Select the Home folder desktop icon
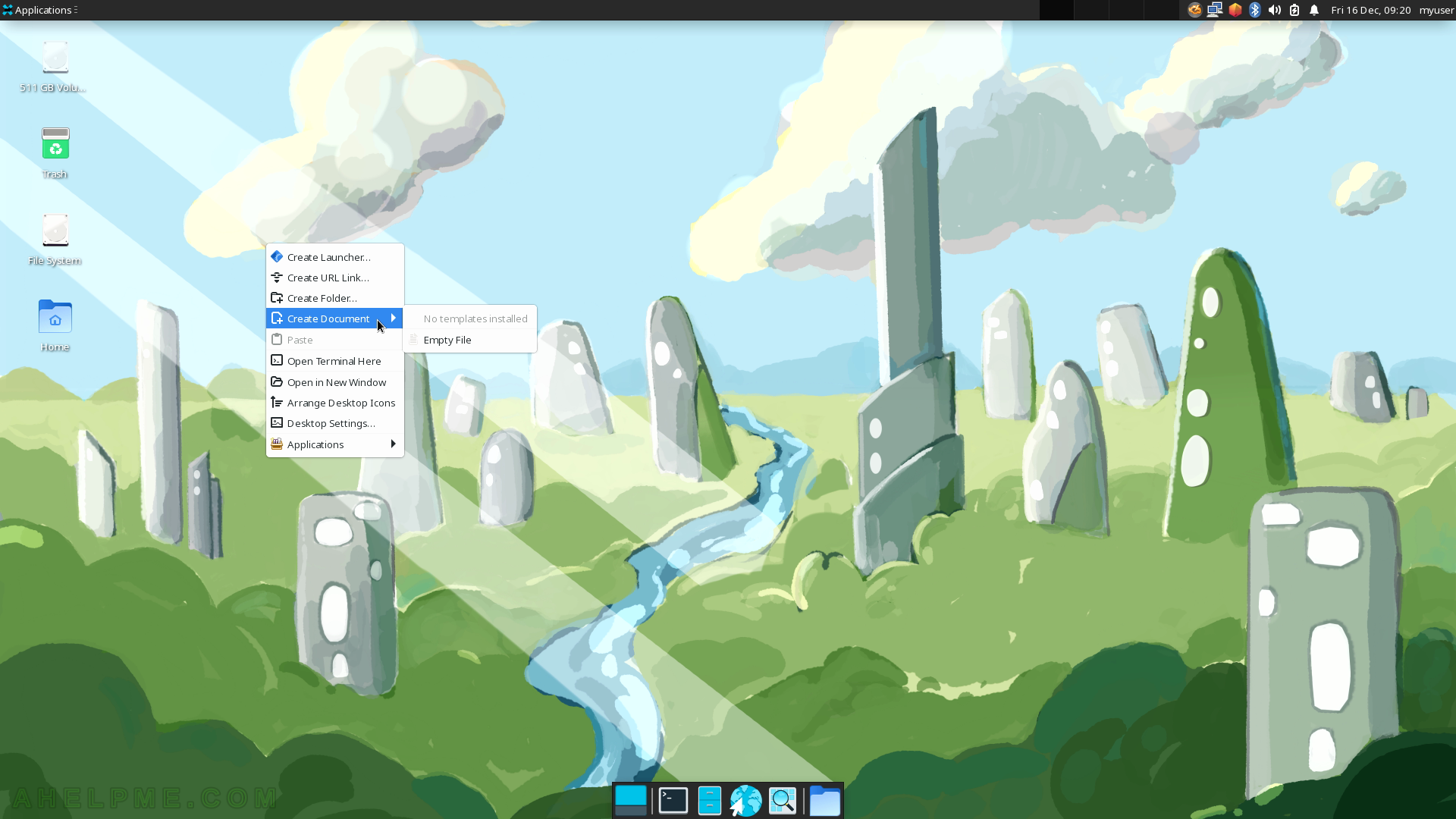The height and width of the screenshot is (819, 1456). click(55, 326)
